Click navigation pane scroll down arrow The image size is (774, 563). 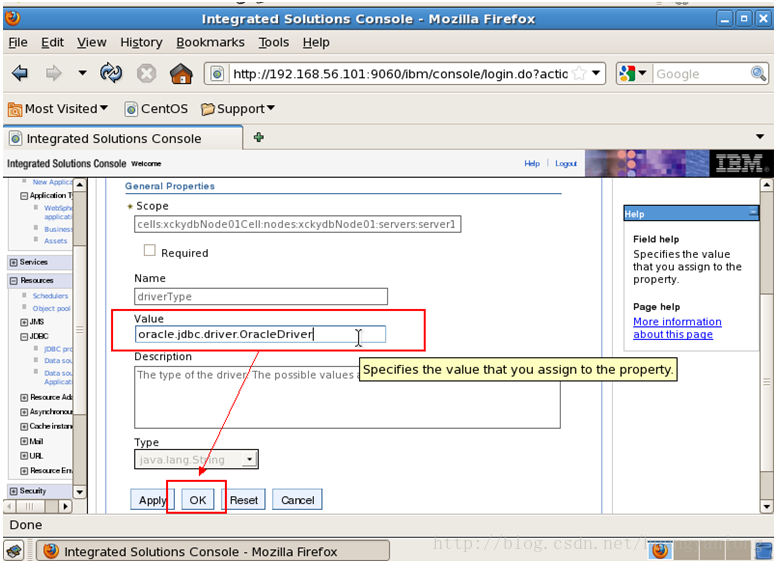[x=79, y=492]
